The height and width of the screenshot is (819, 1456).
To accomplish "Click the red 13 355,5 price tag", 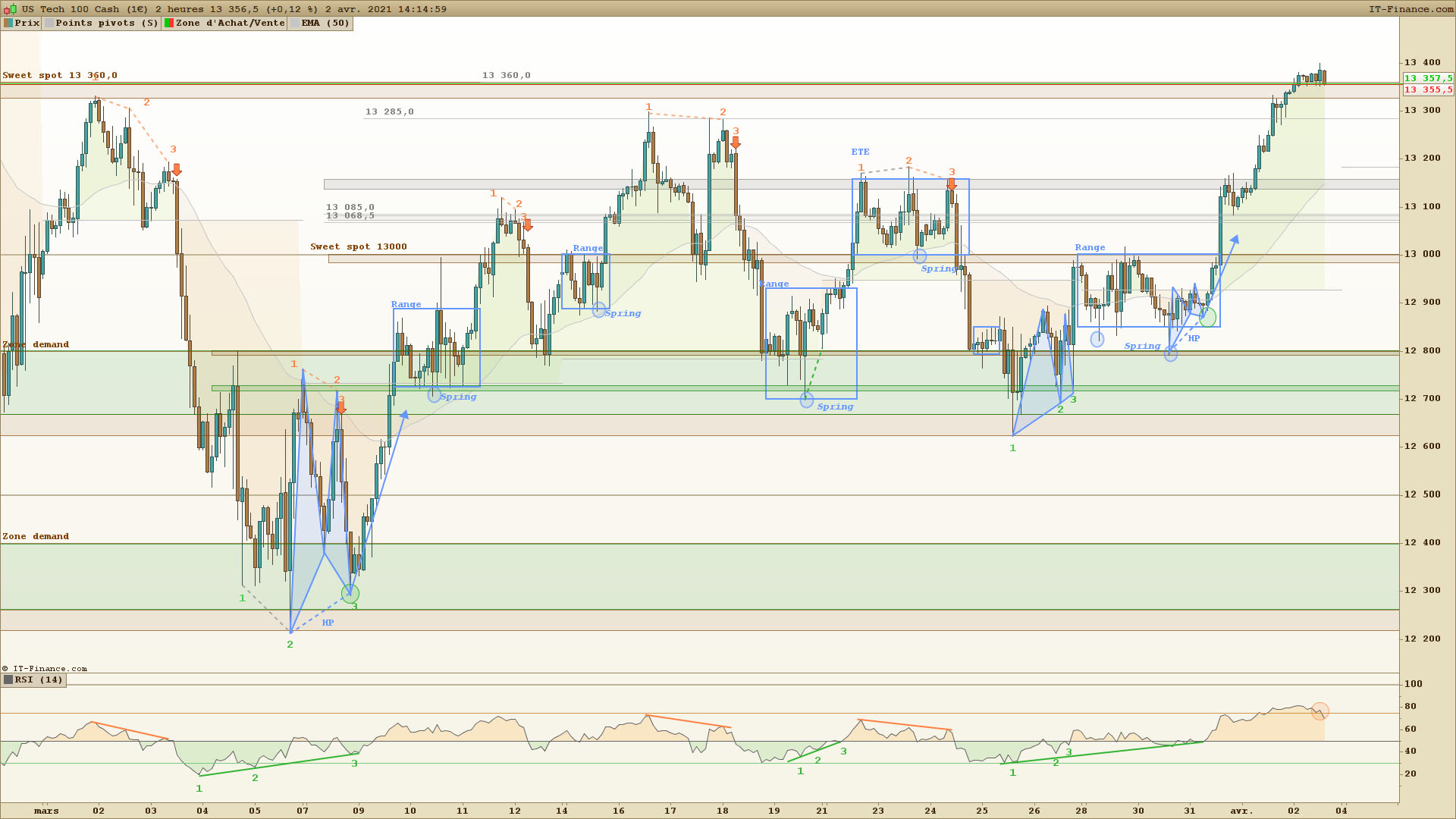I will tap(1428, 90).
